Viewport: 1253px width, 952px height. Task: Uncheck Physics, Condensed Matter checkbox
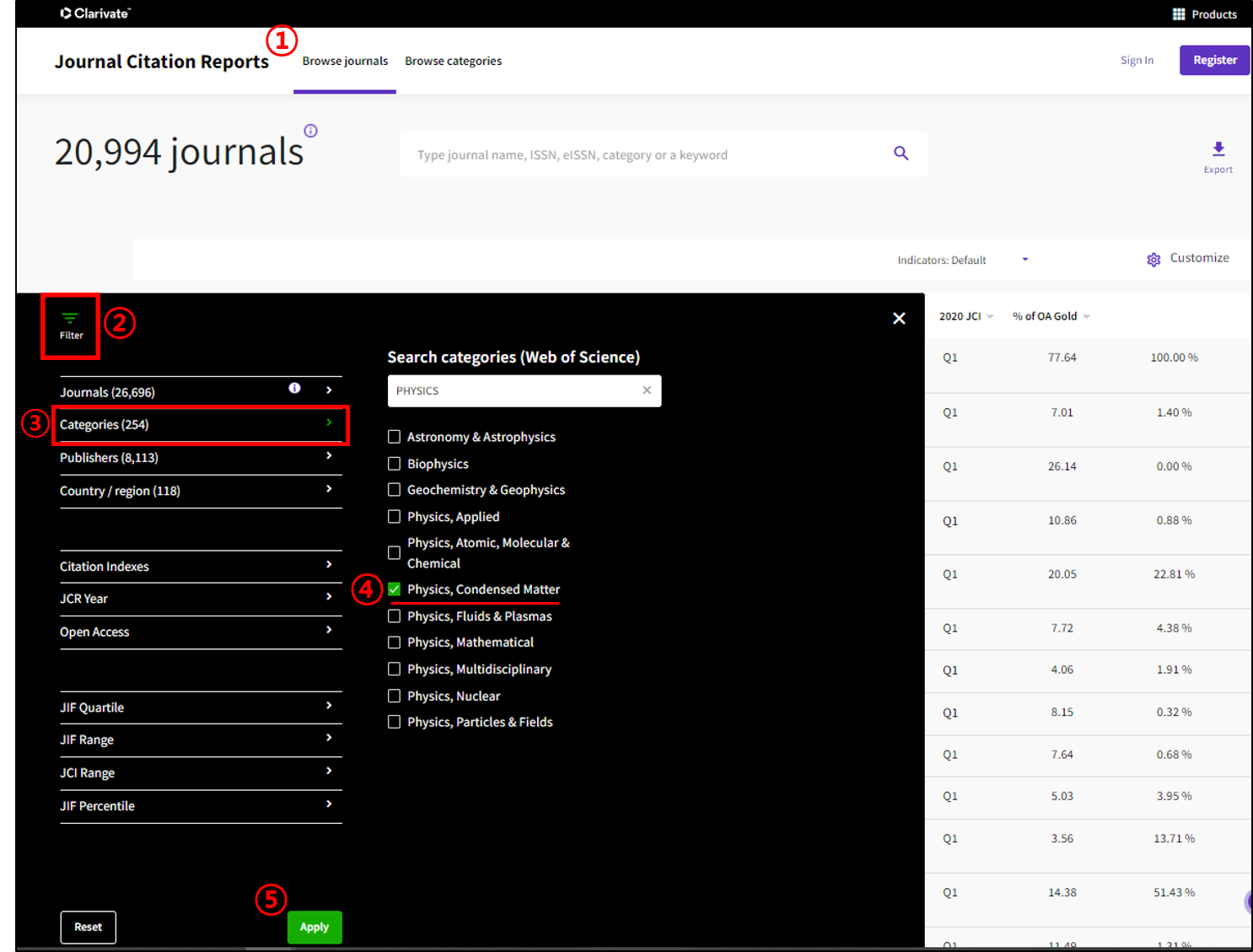coord(394,589)
